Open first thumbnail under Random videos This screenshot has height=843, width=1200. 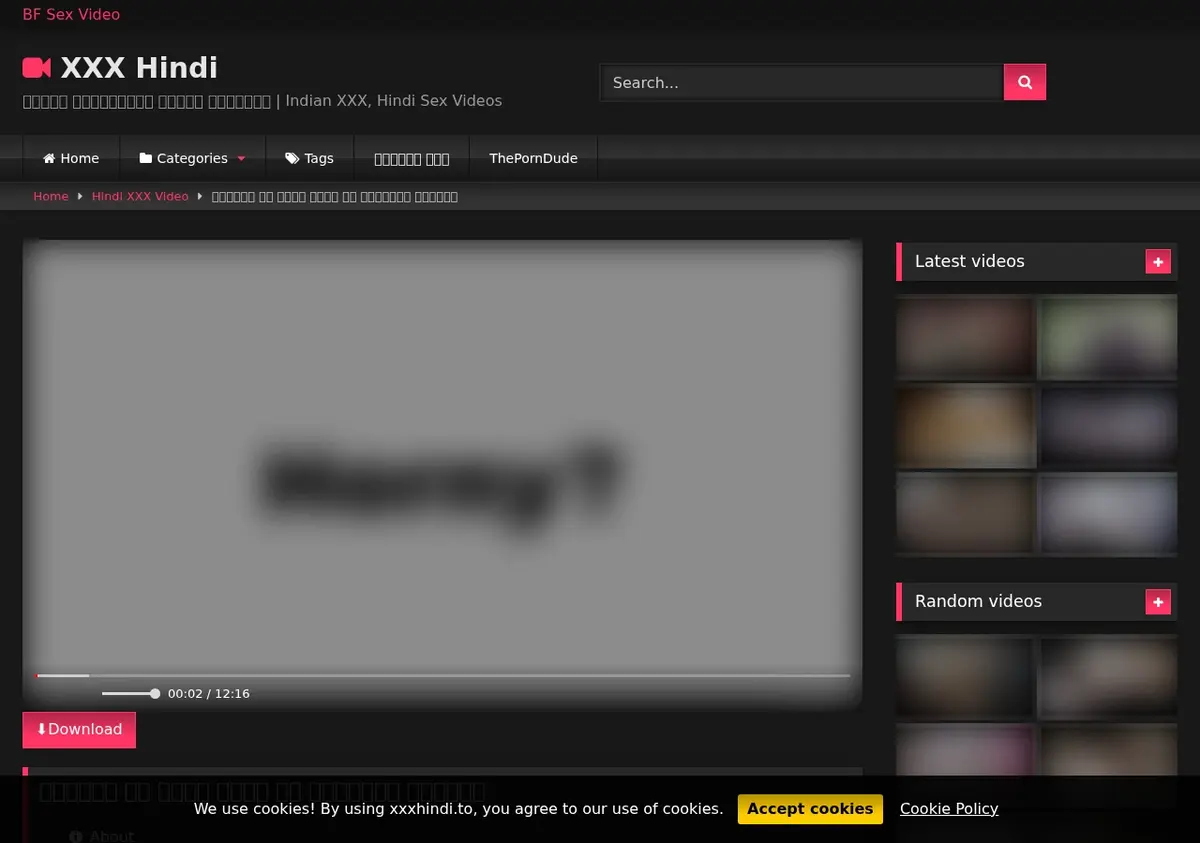[x=965, y=677]
